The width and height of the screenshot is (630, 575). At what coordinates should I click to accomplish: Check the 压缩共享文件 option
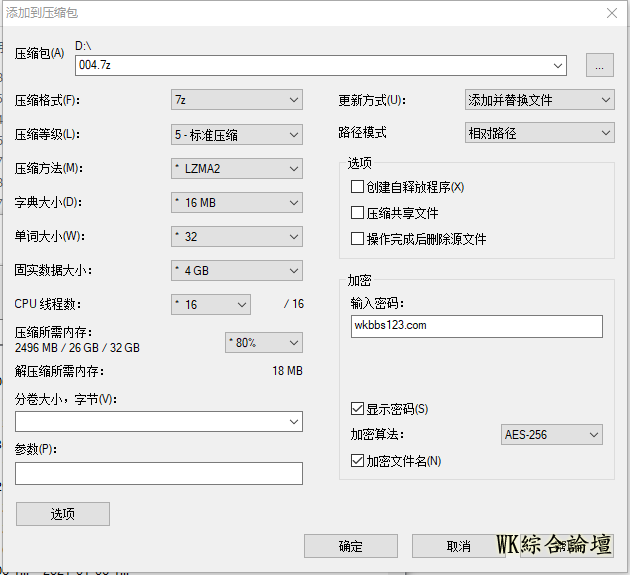357,213
